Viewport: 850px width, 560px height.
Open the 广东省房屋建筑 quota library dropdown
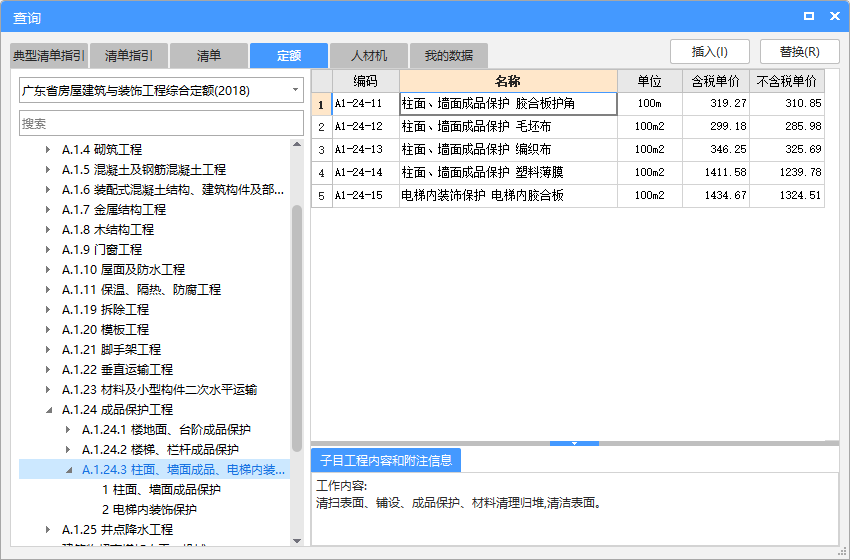162,91
